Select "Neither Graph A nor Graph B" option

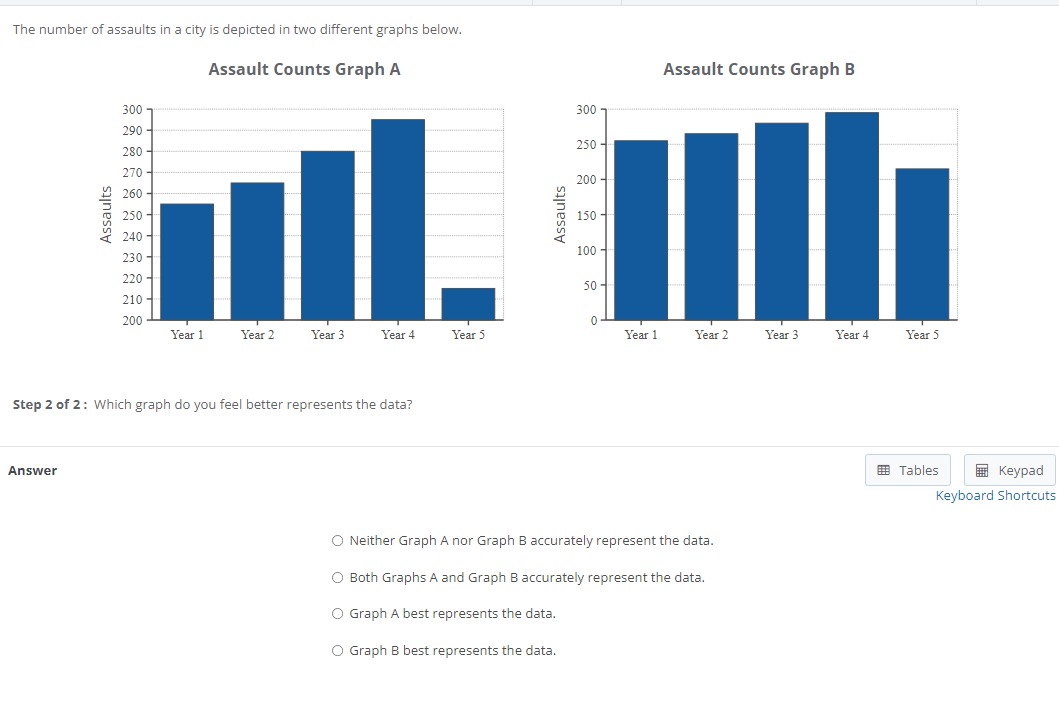click(x=337, y=540)
